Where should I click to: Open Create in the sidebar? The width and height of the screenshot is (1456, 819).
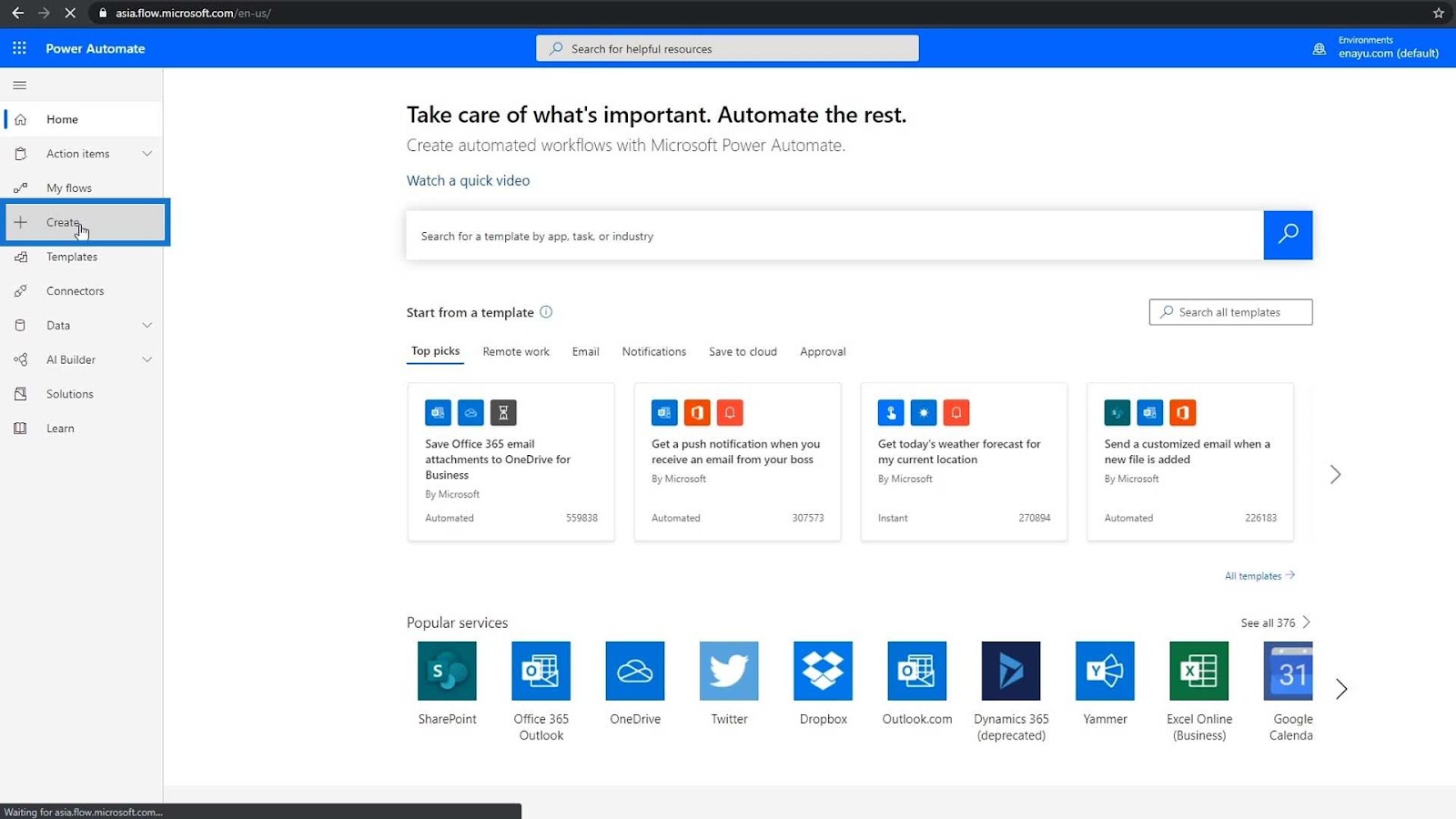(85, 222)
